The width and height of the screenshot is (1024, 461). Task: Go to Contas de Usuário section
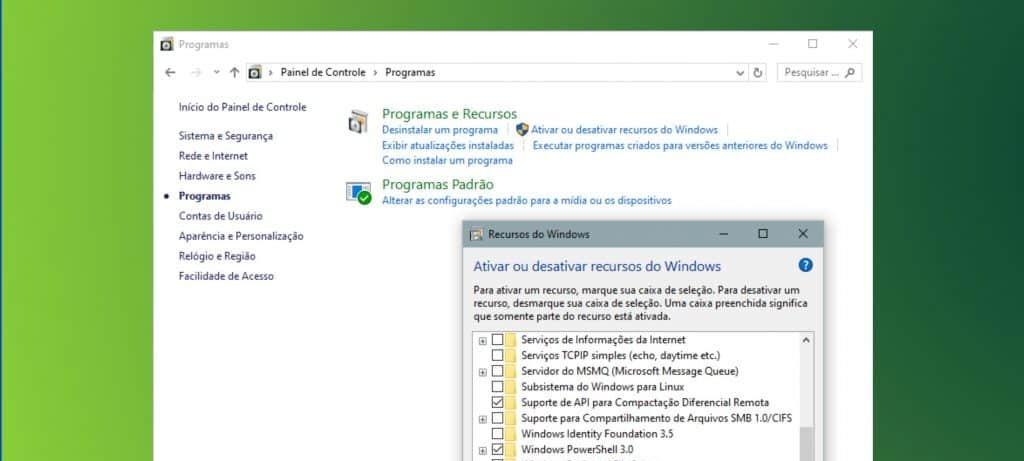(220, 216)
